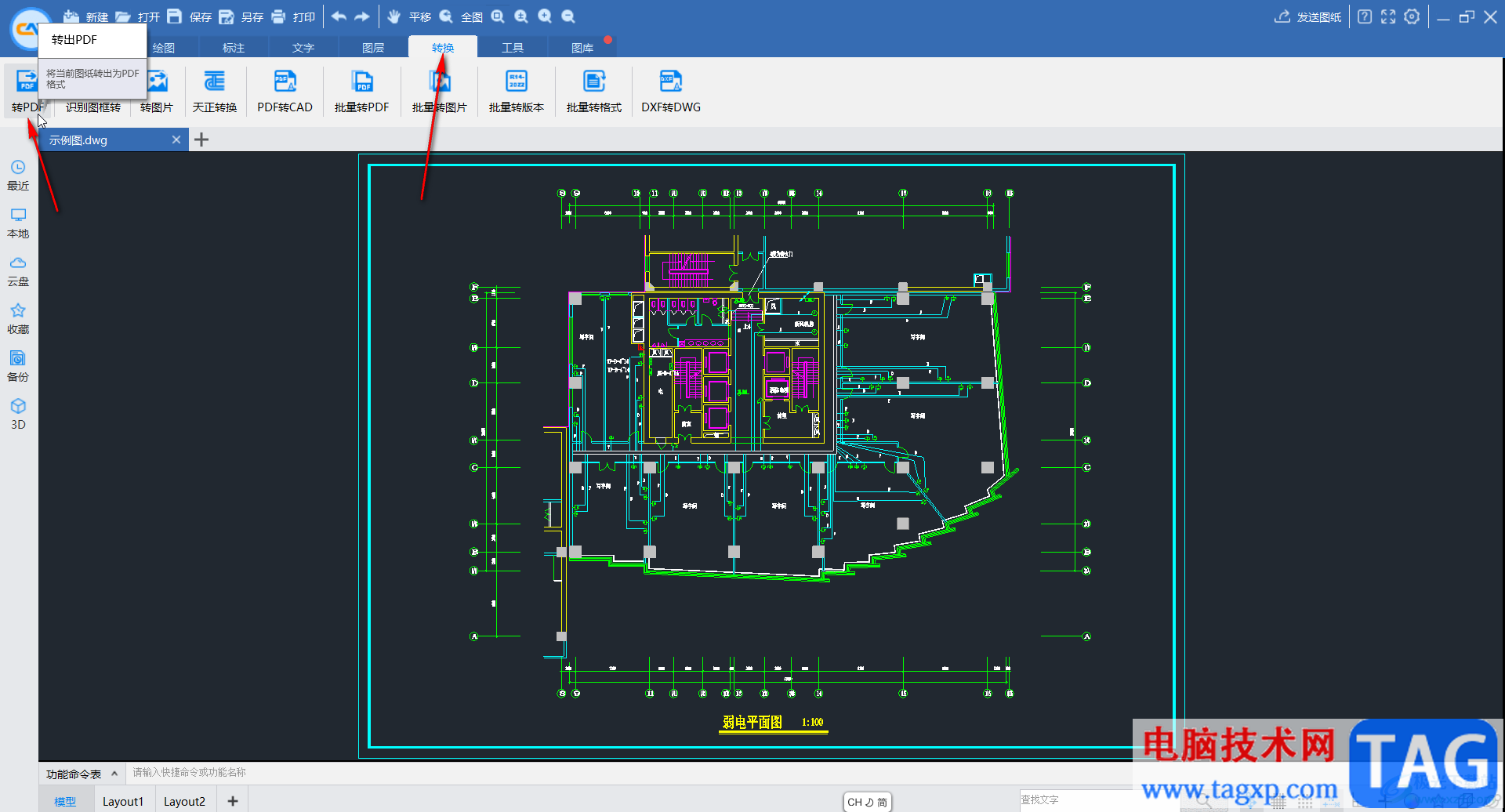
Task: Open the cloud disk (云盘) sidebar panel
Action: 18,270
